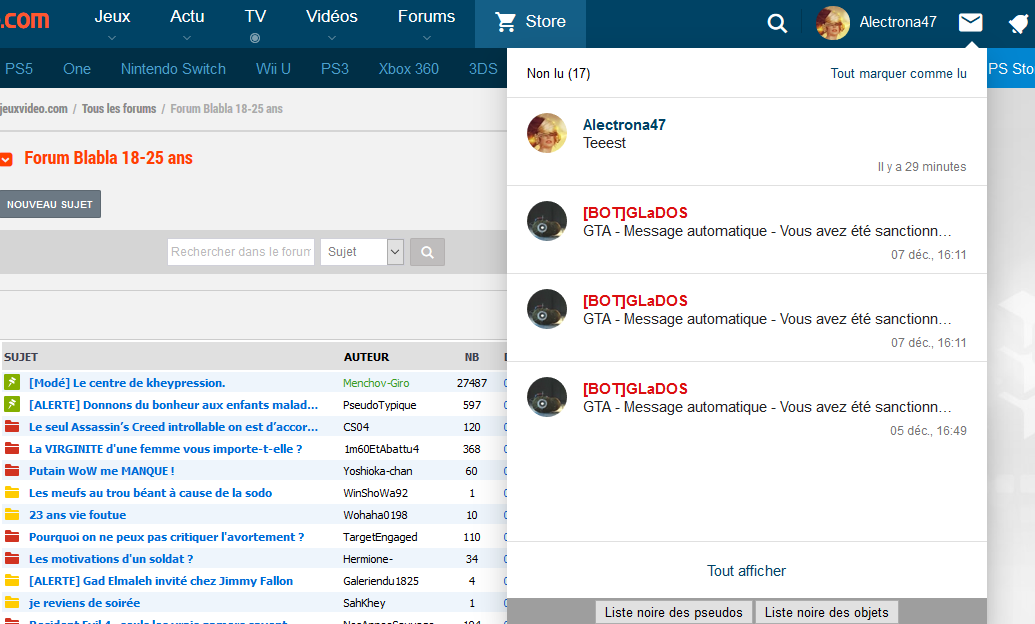
Task: Select the Nintendo Switch platform tab
Action: 173,69
